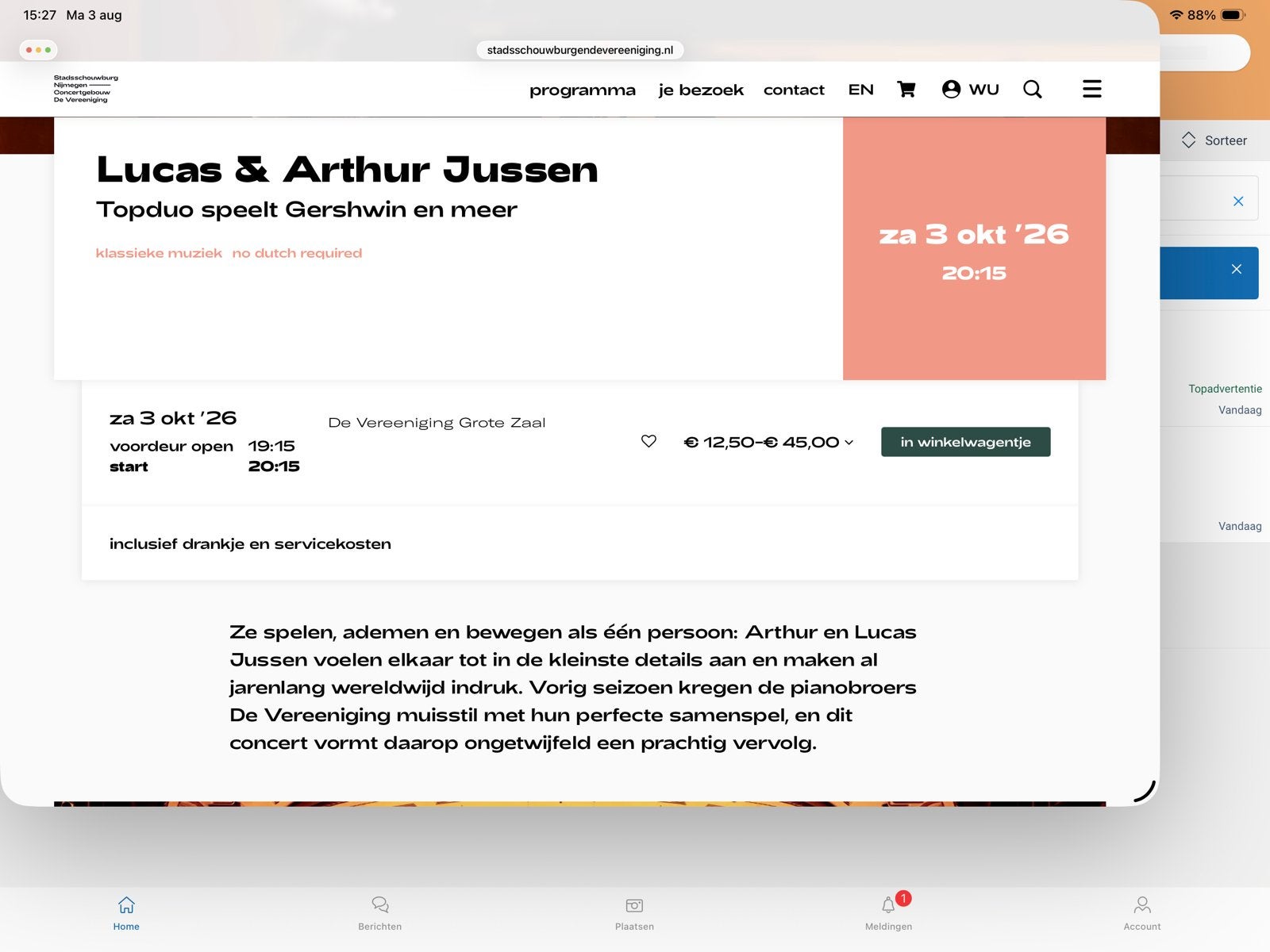Close the white search field with X
The width and height of the screenshot is (1270, 952).
[x=1238, y=202]
